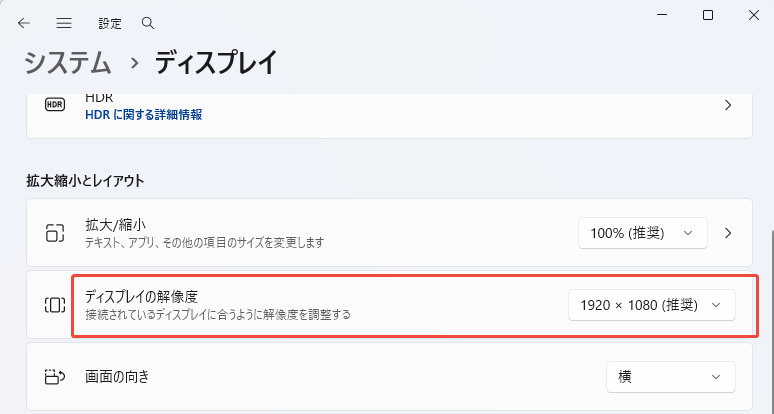The width and height of the screenshot is (774, 414).
Task: Go to システム in the breadcrumb
Action: [68, 63]
